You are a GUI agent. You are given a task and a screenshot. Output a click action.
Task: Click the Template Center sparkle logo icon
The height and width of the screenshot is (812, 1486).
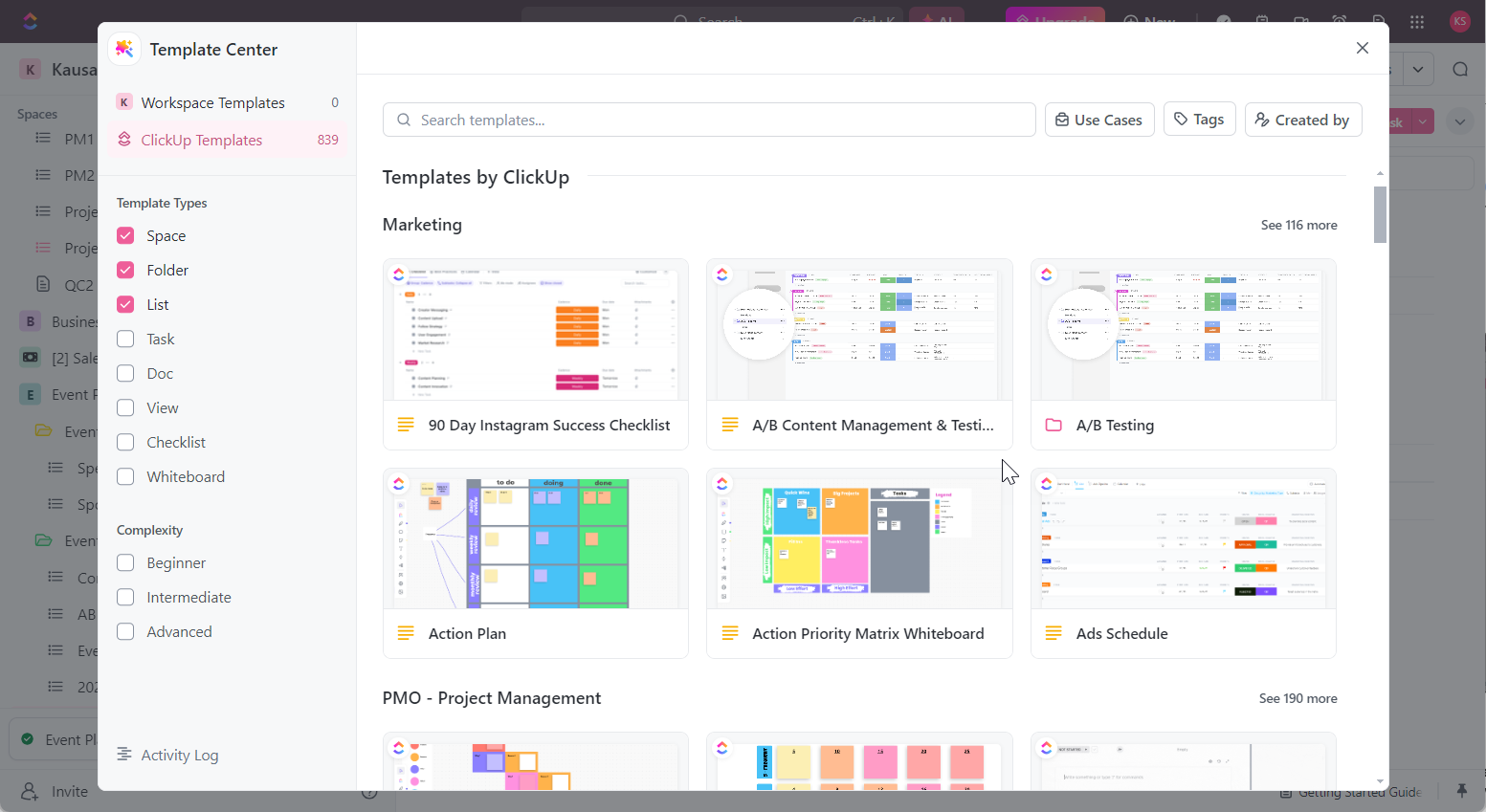(x=124, y=49)
